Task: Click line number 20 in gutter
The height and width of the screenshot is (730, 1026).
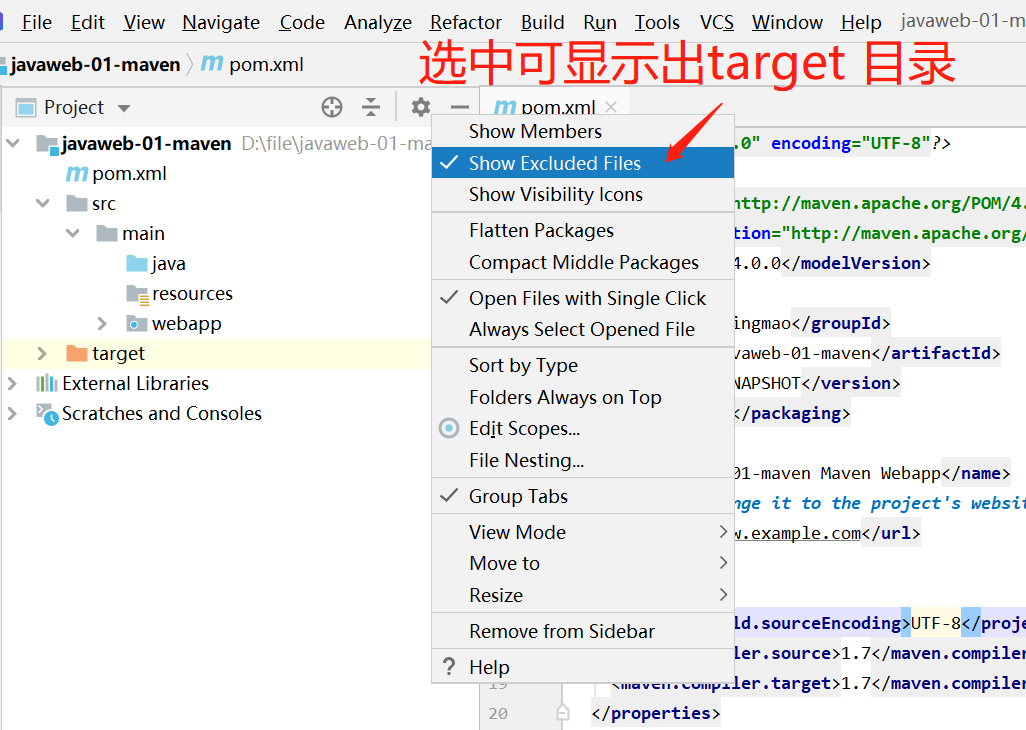Action: [x=497, y=713]
